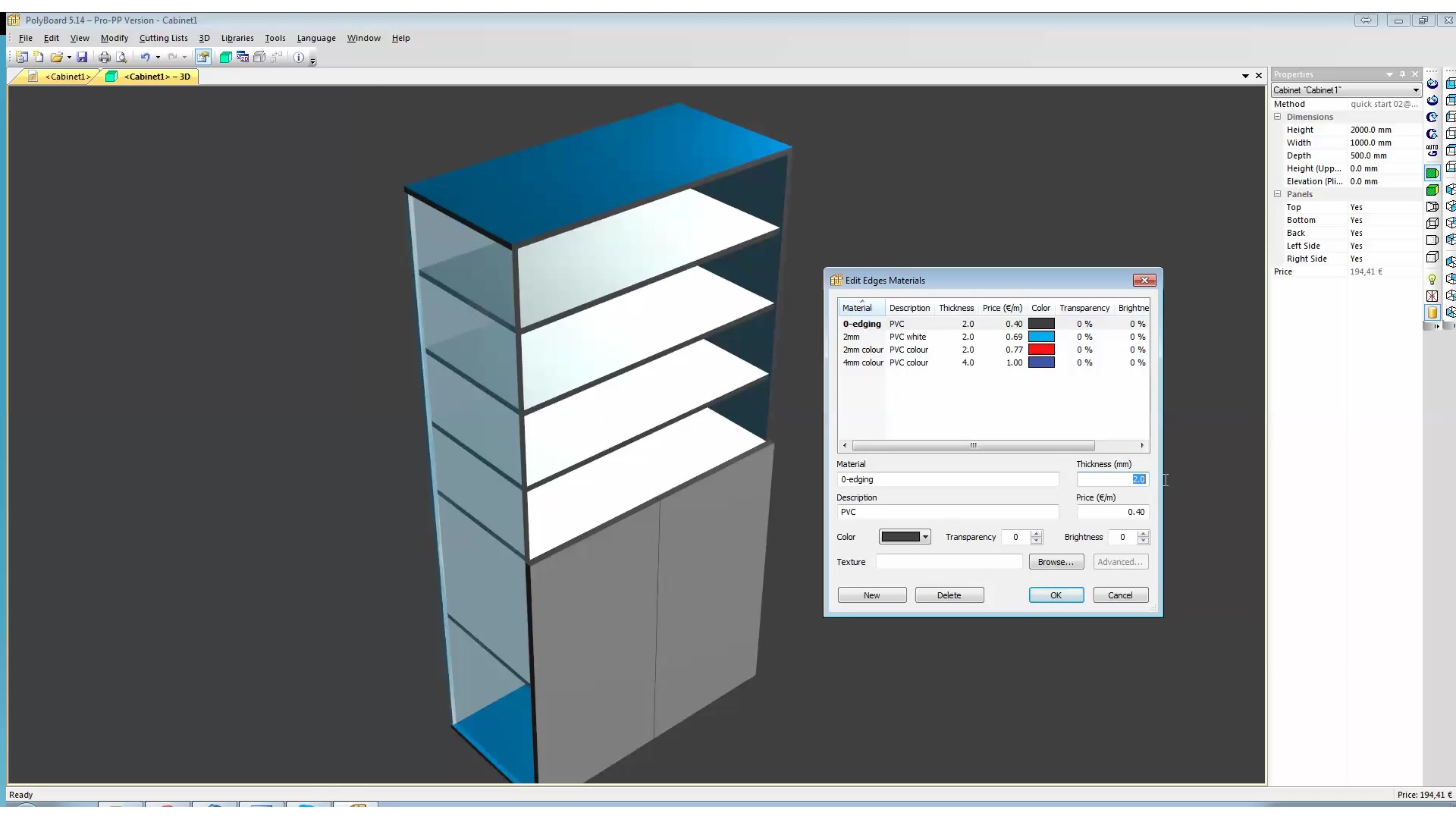Collapse the Dimensions section
Image resolution: width=1456 pixels, height=819 pixels.
[x=1278, y=117]
